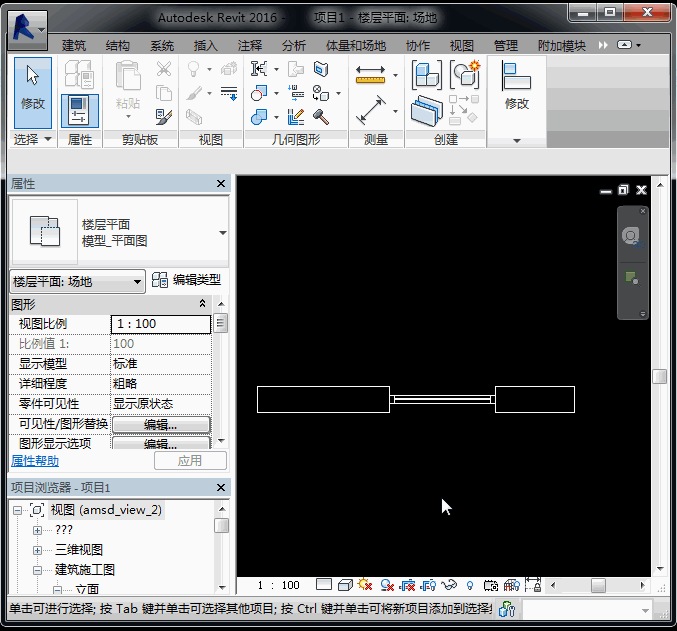
Task: Toggle the 属性 (Properties) palette button
Action: pos(79,109)
